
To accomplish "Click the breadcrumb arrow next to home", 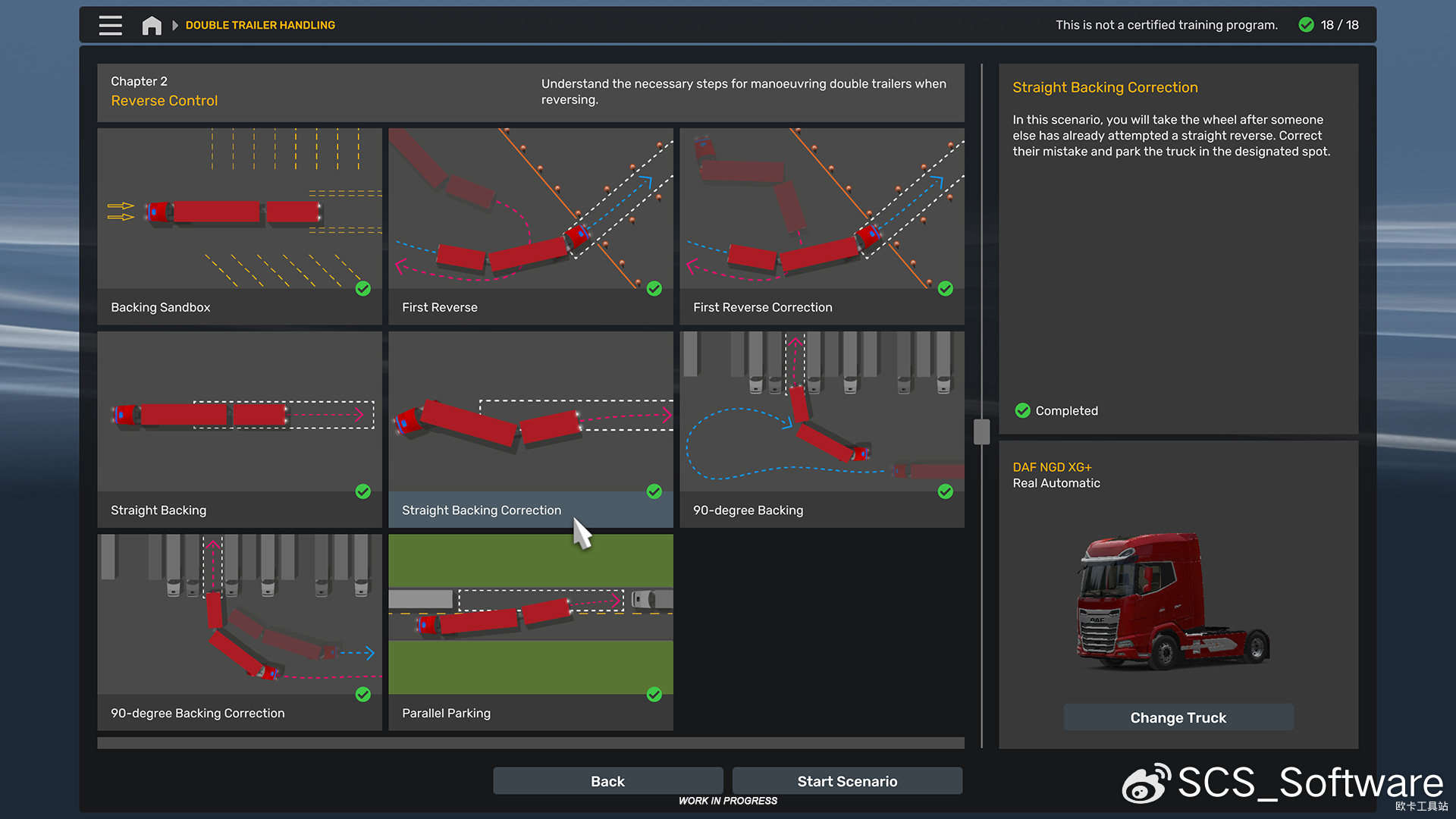I will [x=175, y=25].
